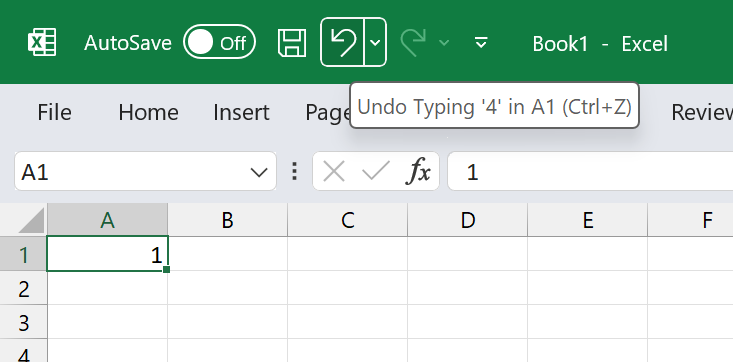Select column B header
Viewport: 733px width, 362px height.
(228, 220)
